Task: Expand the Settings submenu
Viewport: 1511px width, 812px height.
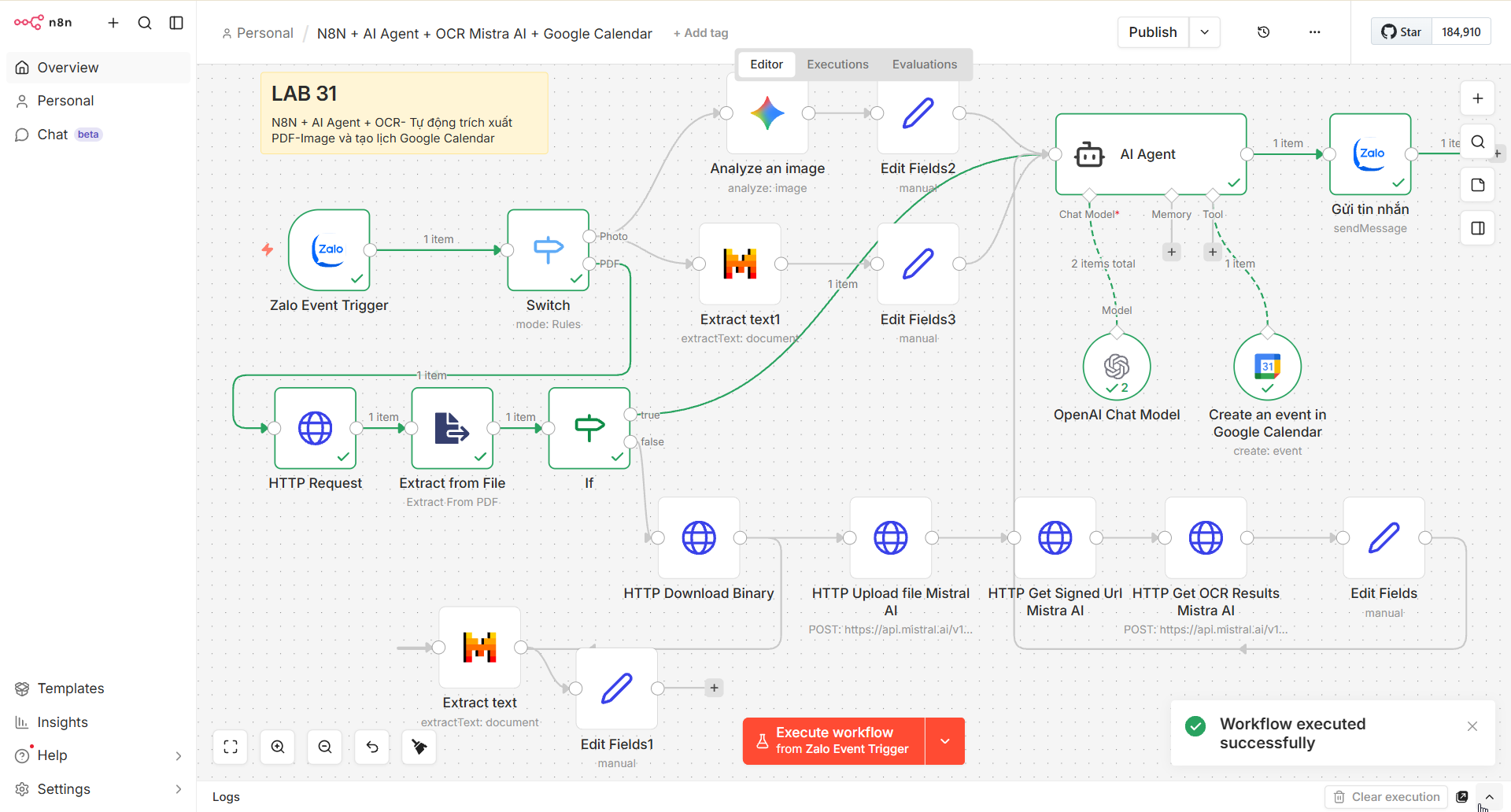Action: coord(178,789)
